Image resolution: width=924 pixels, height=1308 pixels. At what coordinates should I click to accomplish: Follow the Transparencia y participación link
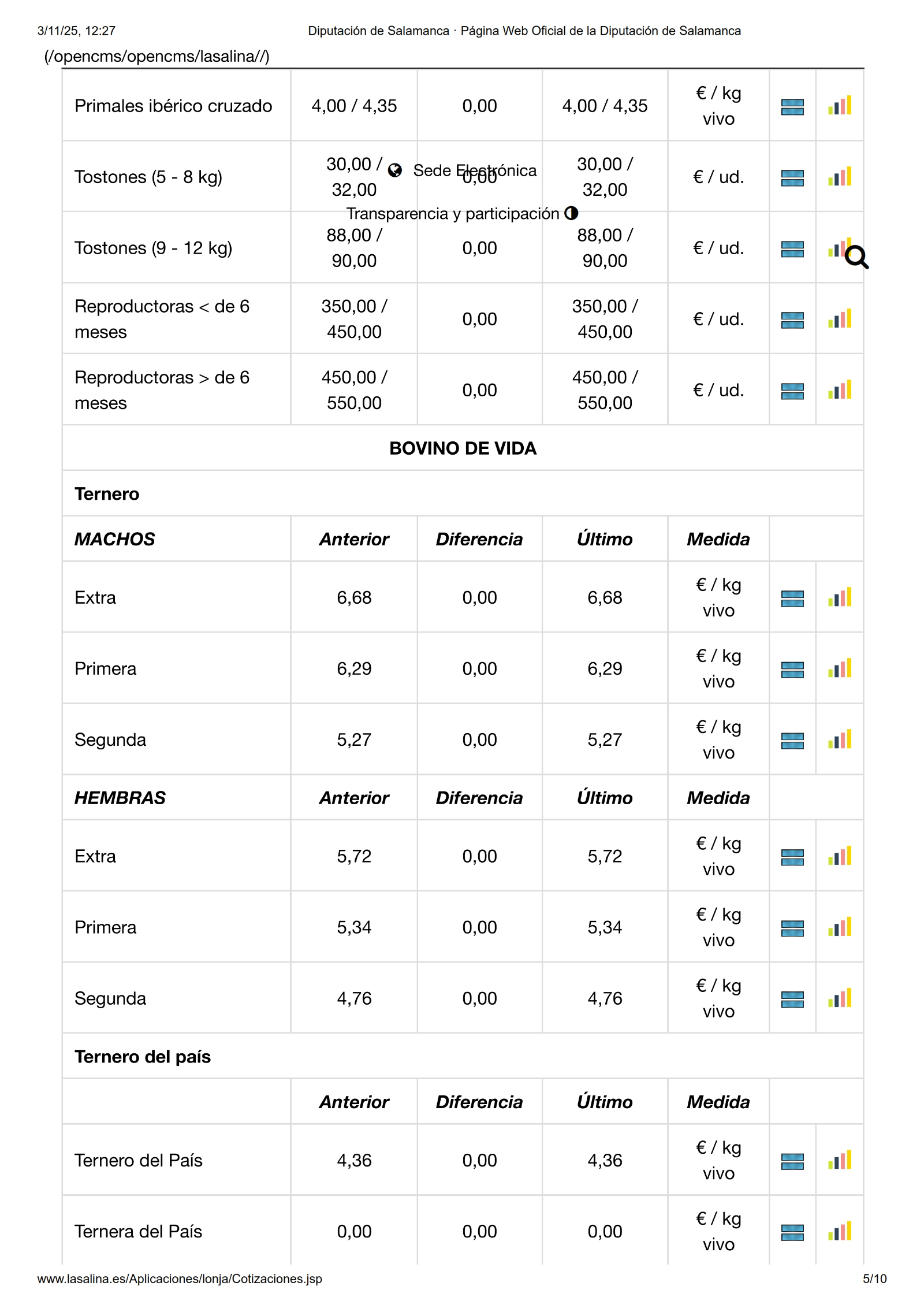[x=453, y=214]
